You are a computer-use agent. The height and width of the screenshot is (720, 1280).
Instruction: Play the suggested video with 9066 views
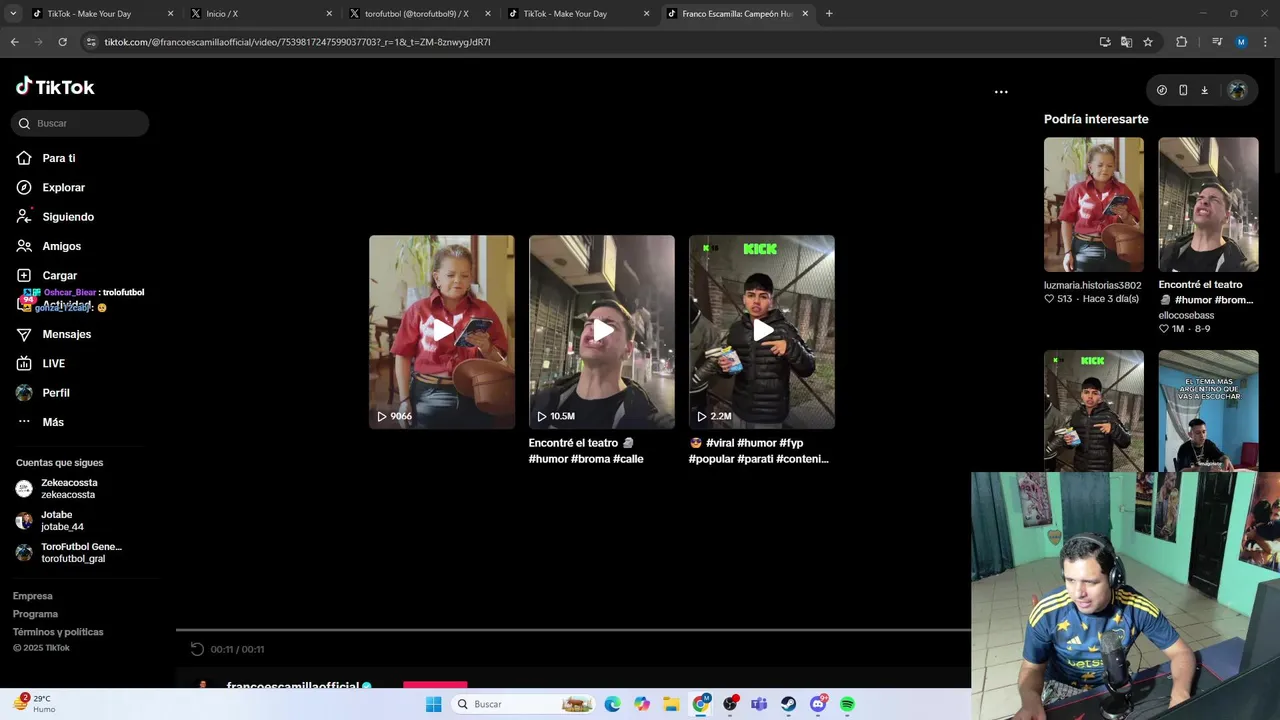[442, 332]
